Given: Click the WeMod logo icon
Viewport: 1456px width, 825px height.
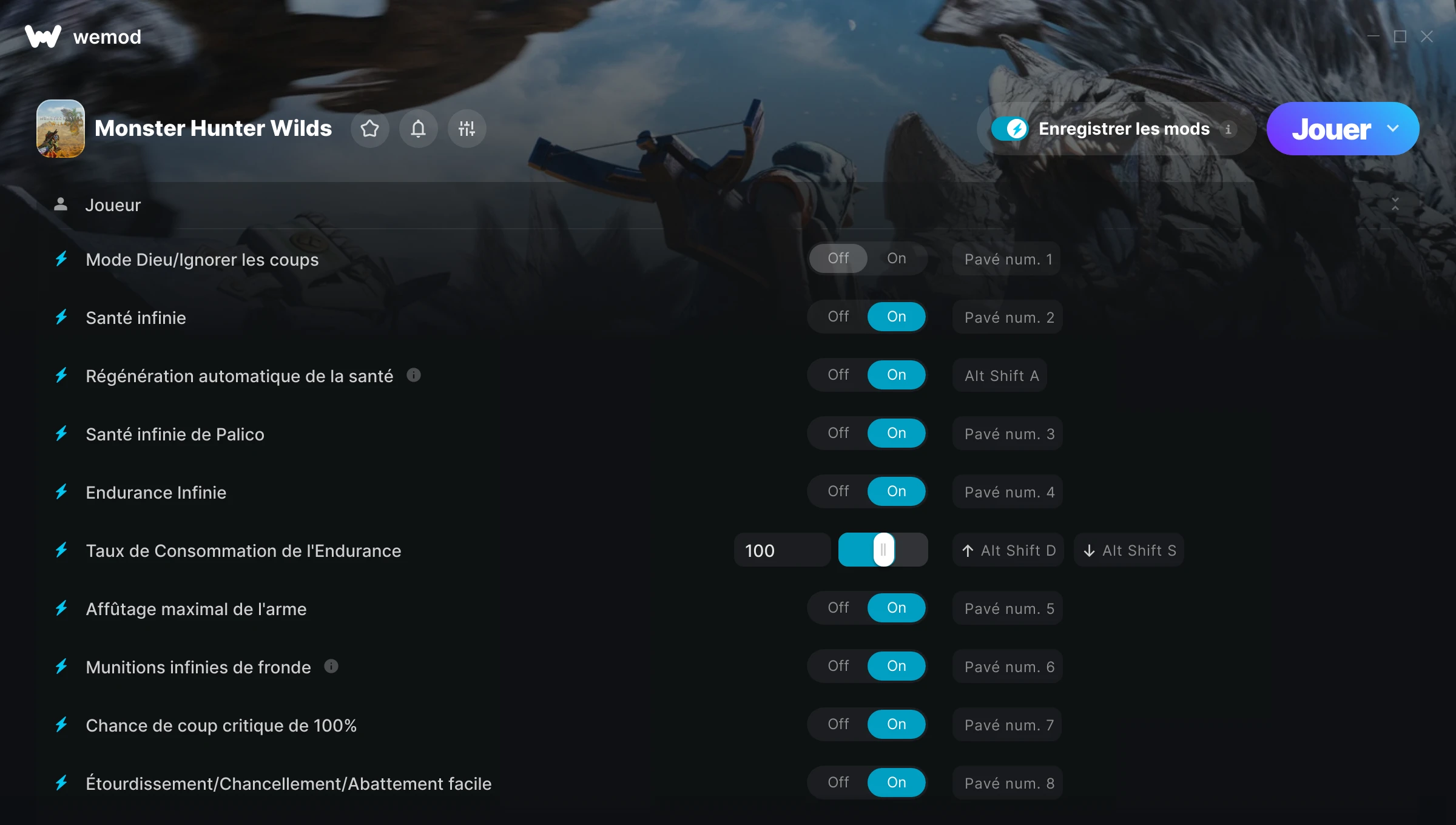Looking at the screenshot, I should [43, 36].
